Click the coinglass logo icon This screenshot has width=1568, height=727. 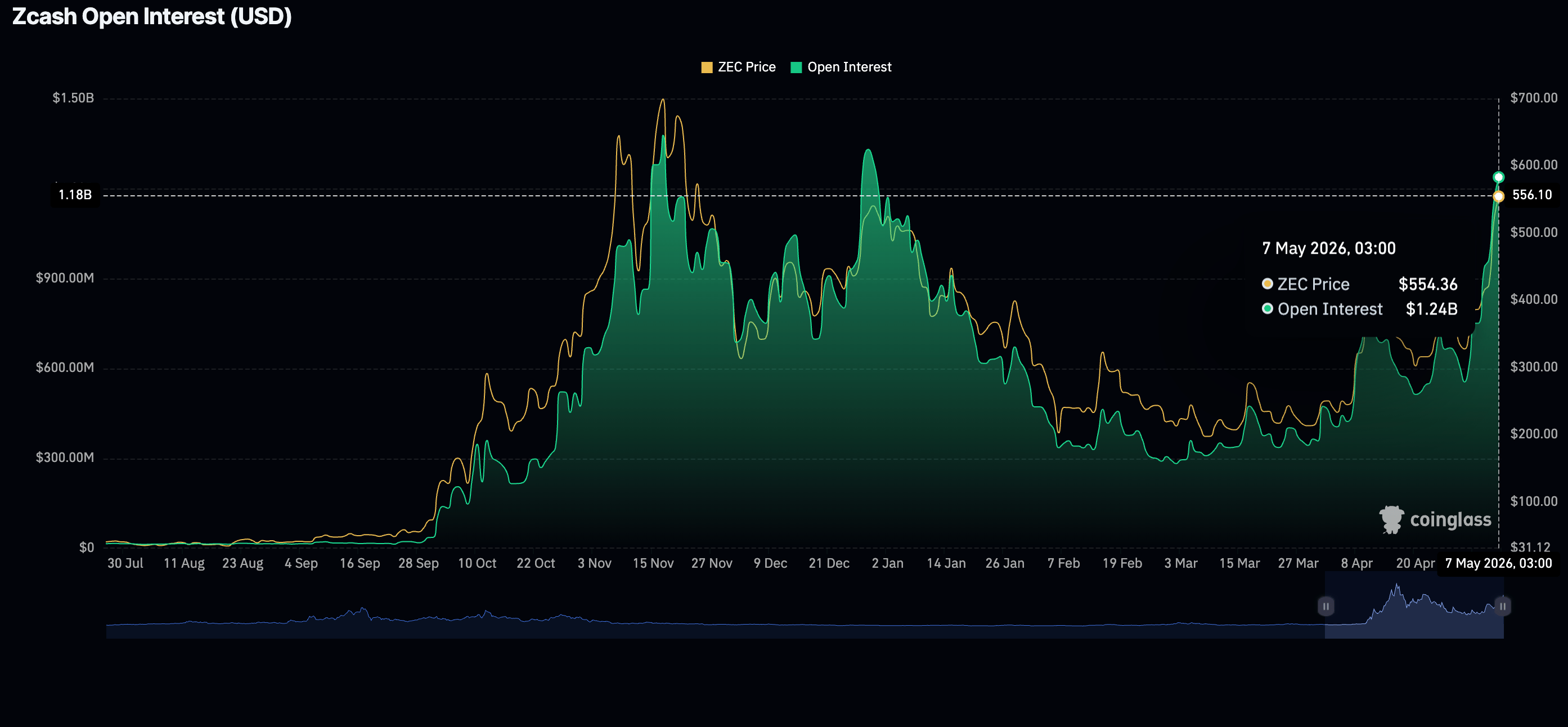point(1391,519)
